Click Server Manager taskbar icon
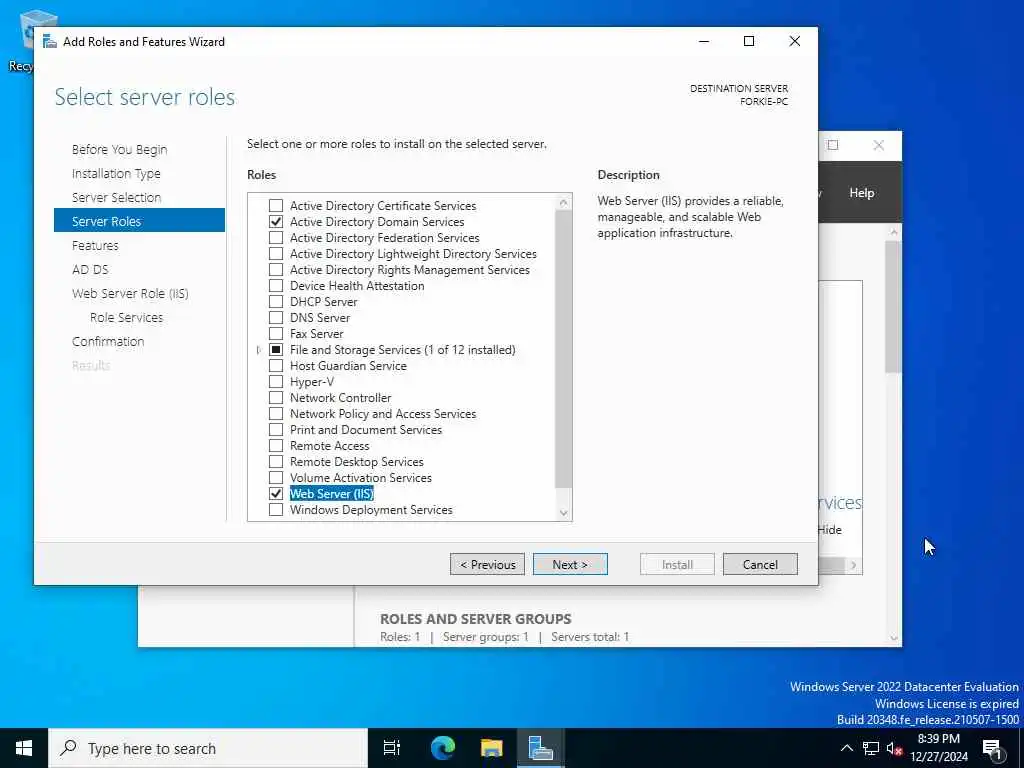1024x768 pixels. pyautogui.click(x=540, y=748)
